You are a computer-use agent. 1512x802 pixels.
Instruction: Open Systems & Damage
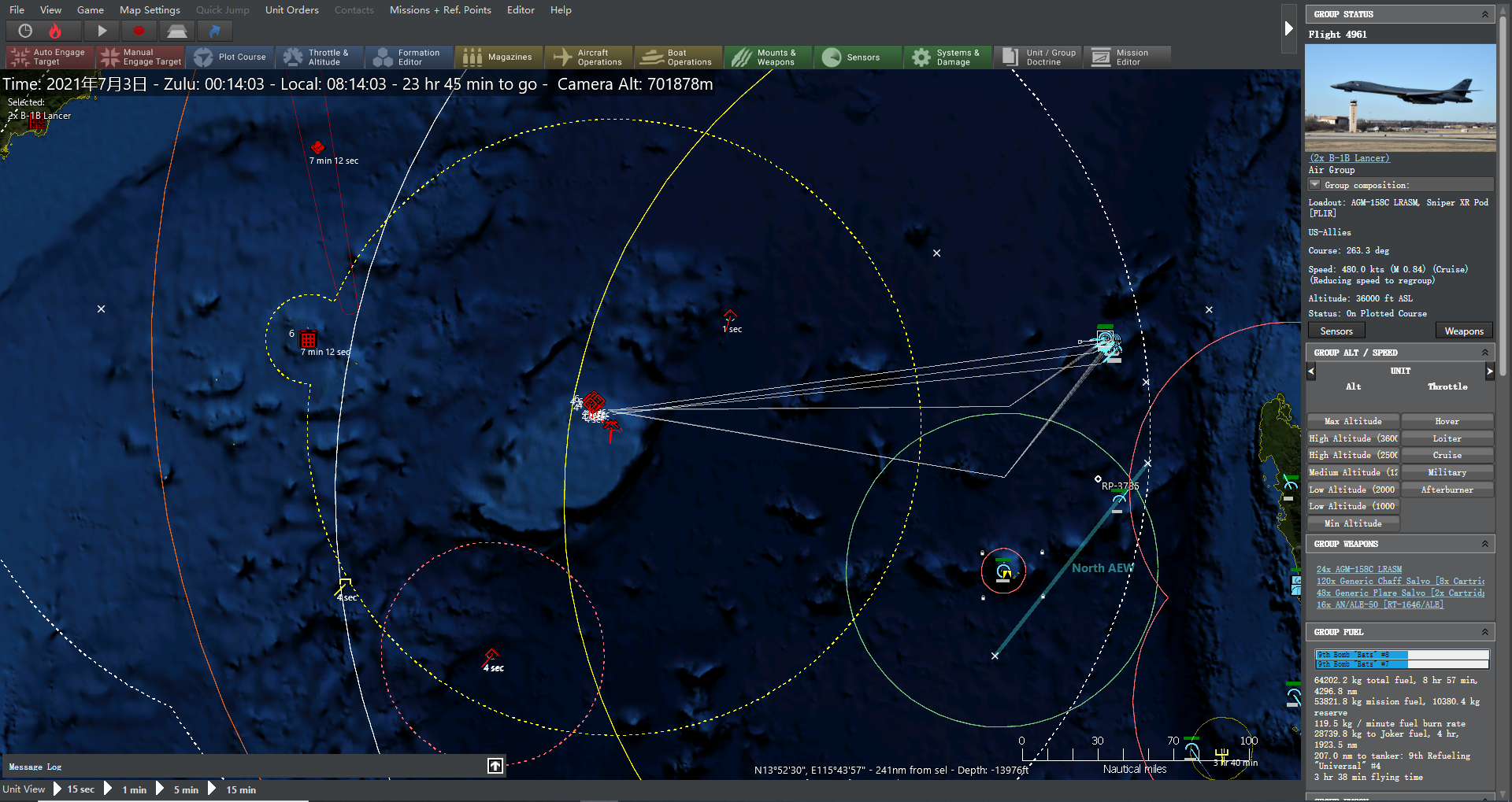(x=948, y=57)
